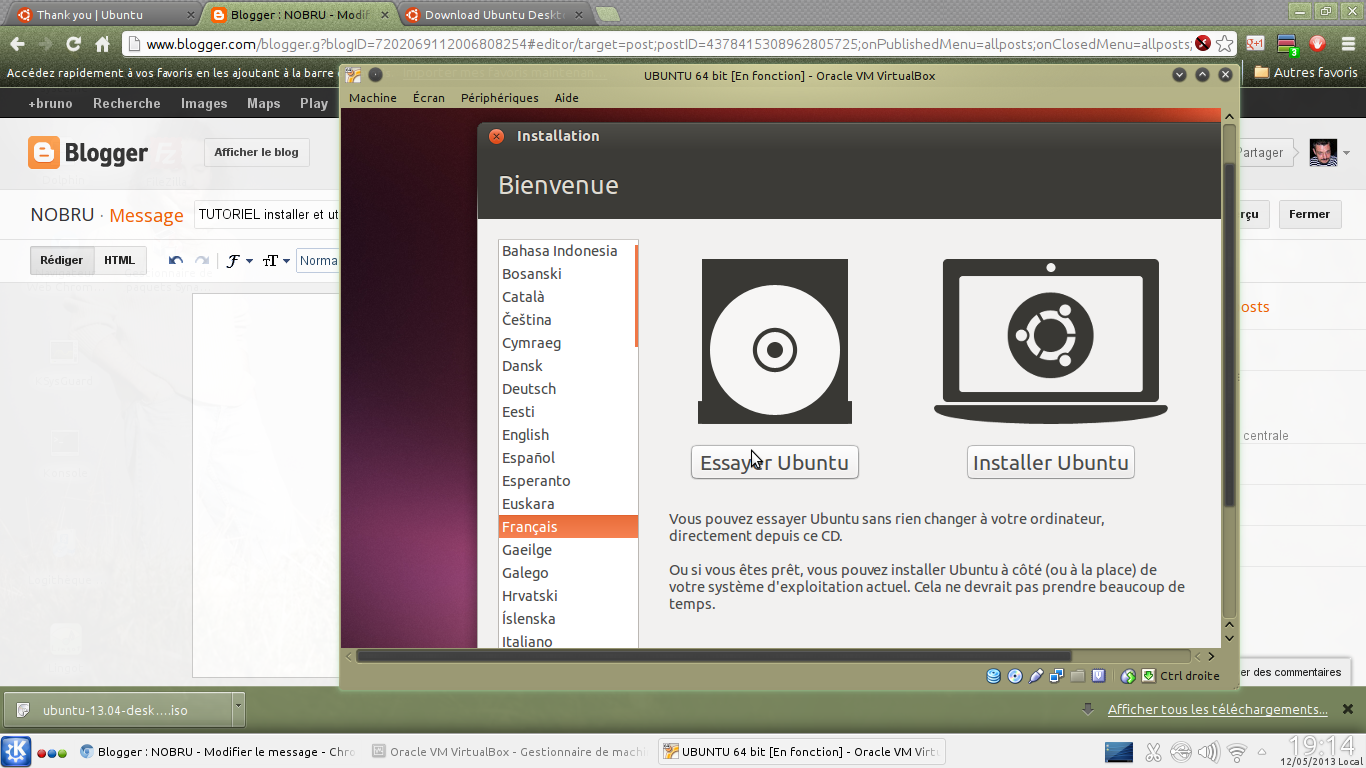Open the account dropdown beside the profile photo

pos(1346,153)
